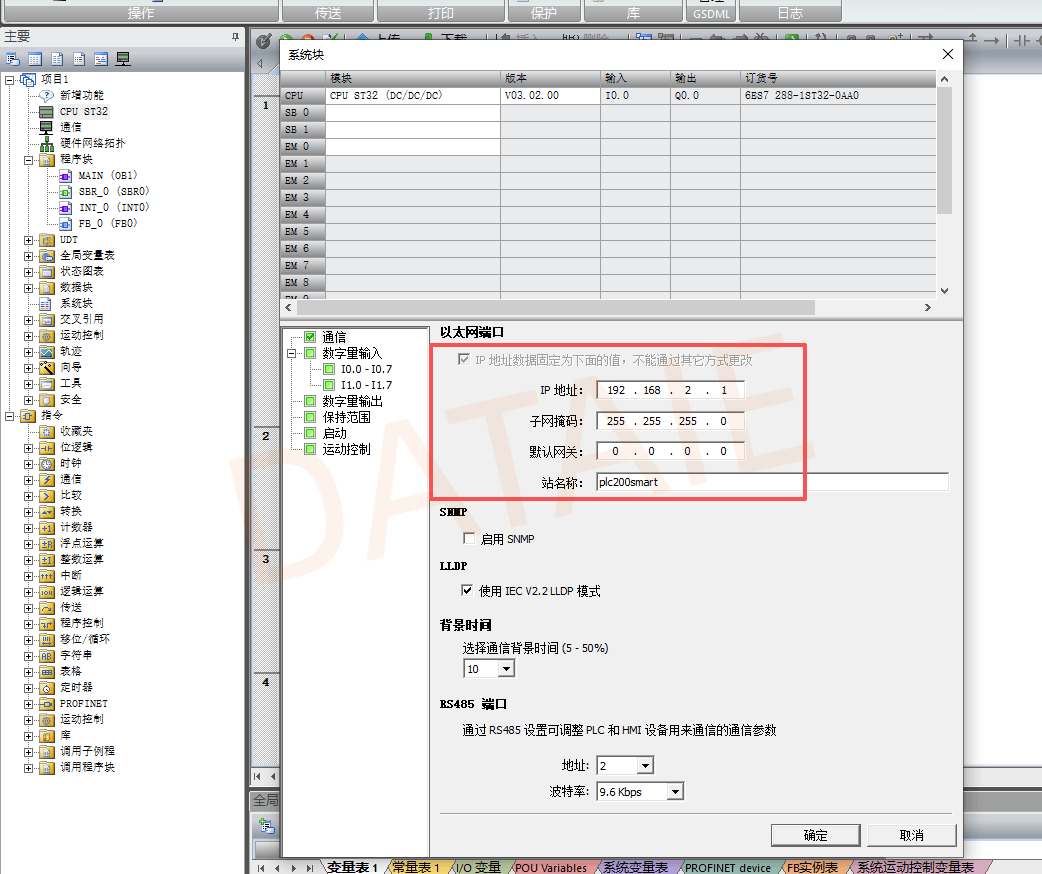
Task: Close the 系统块 dialog
Action: click(x=948, y=55)
